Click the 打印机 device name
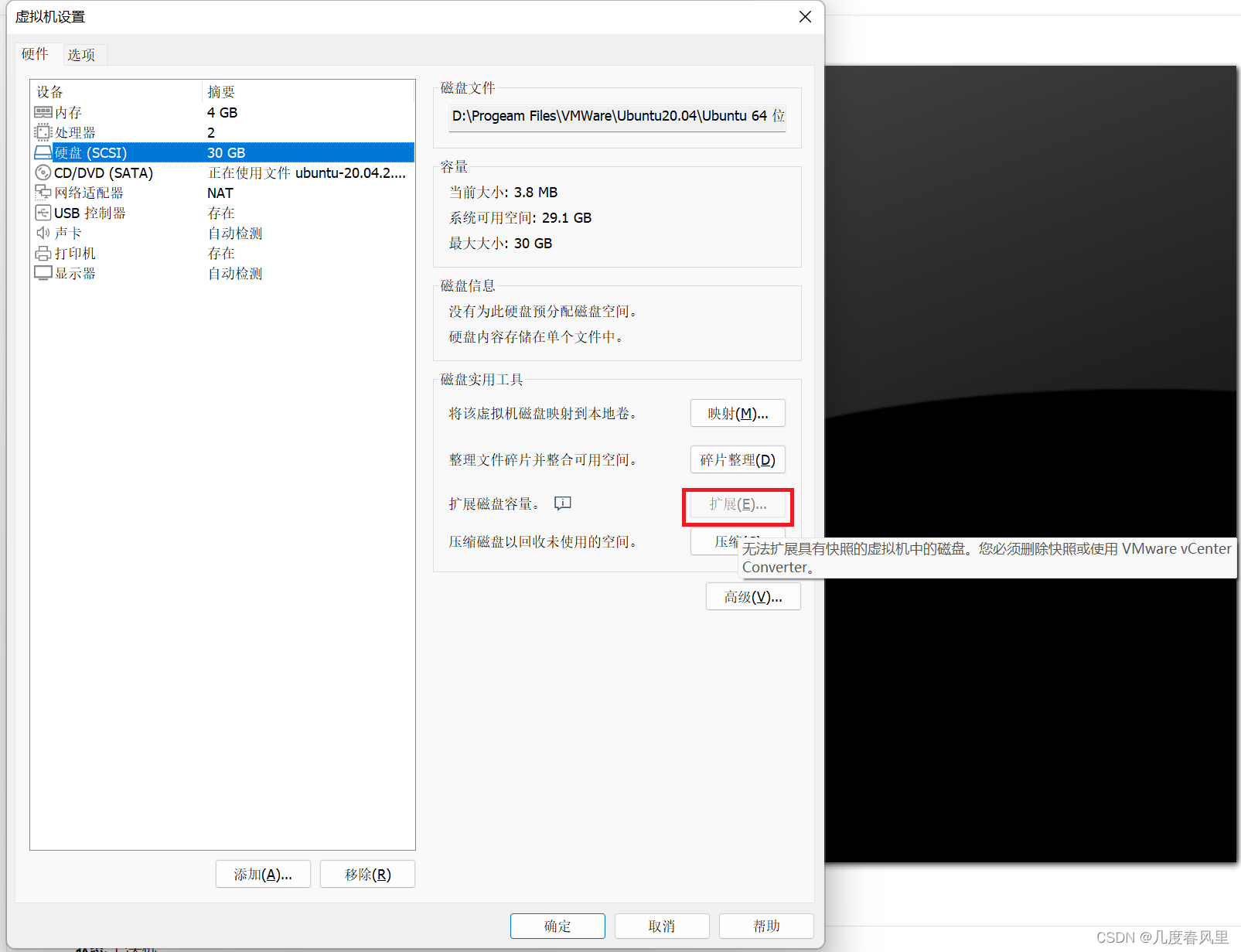The image size is (1241, 952). [75, 254]
